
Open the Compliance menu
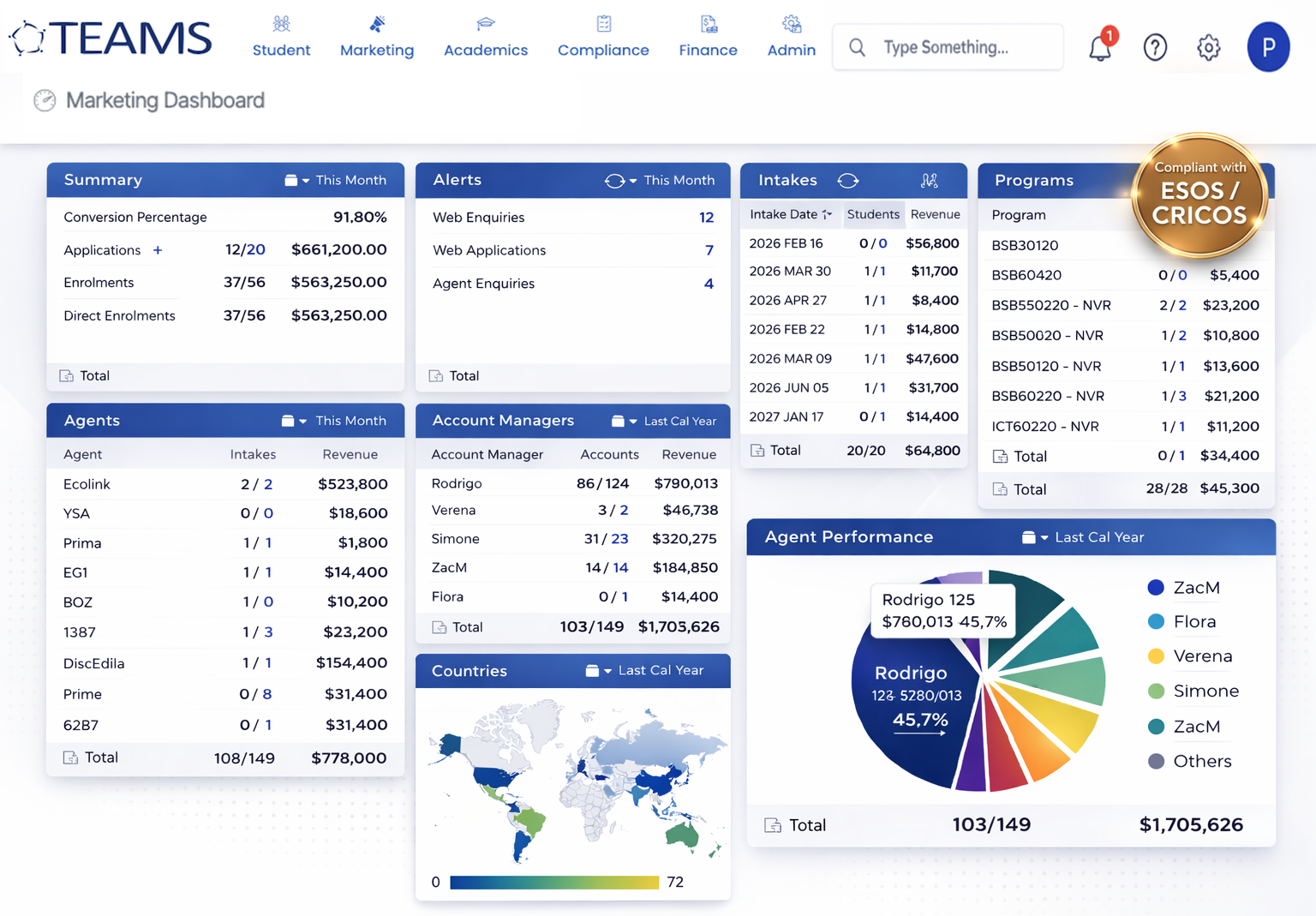pyautogui.click(x=603, y=37)
